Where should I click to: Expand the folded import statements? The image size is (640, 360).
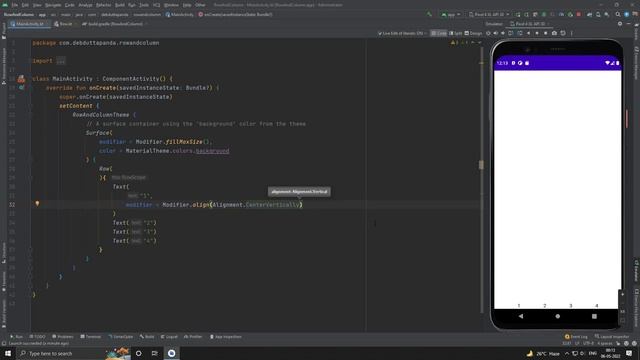click(61, 61)
